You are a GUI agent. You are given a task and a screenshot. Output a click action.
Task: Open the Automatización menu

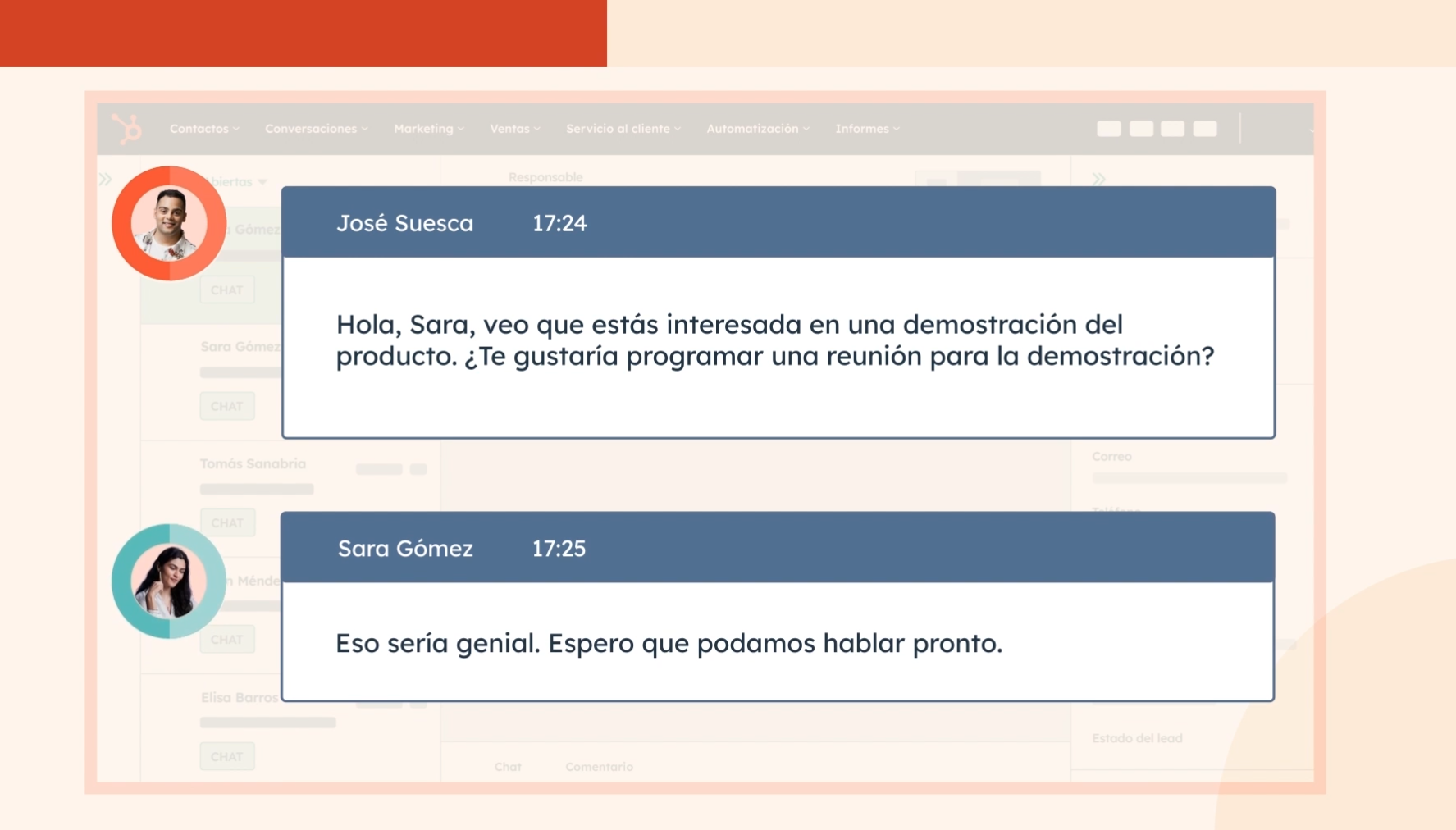(757, 129)
